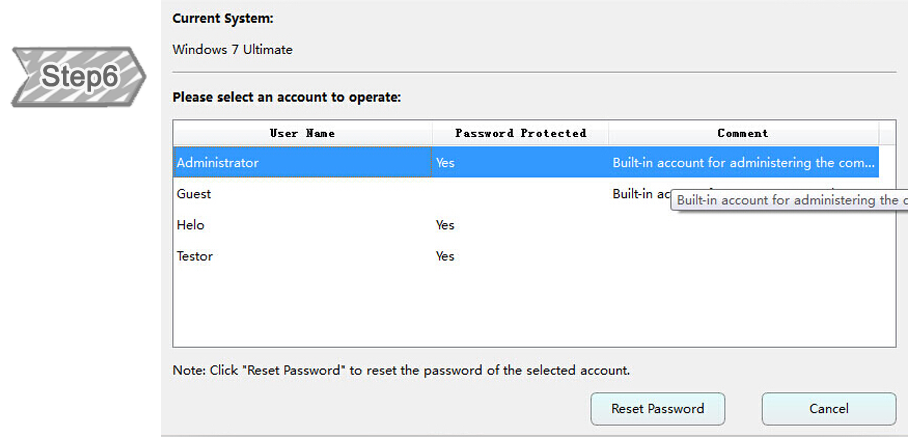Viewport: 918px width, 437px height.
Task: Click Helo's "Yes" password cell
Action: (x=445, y=225)
